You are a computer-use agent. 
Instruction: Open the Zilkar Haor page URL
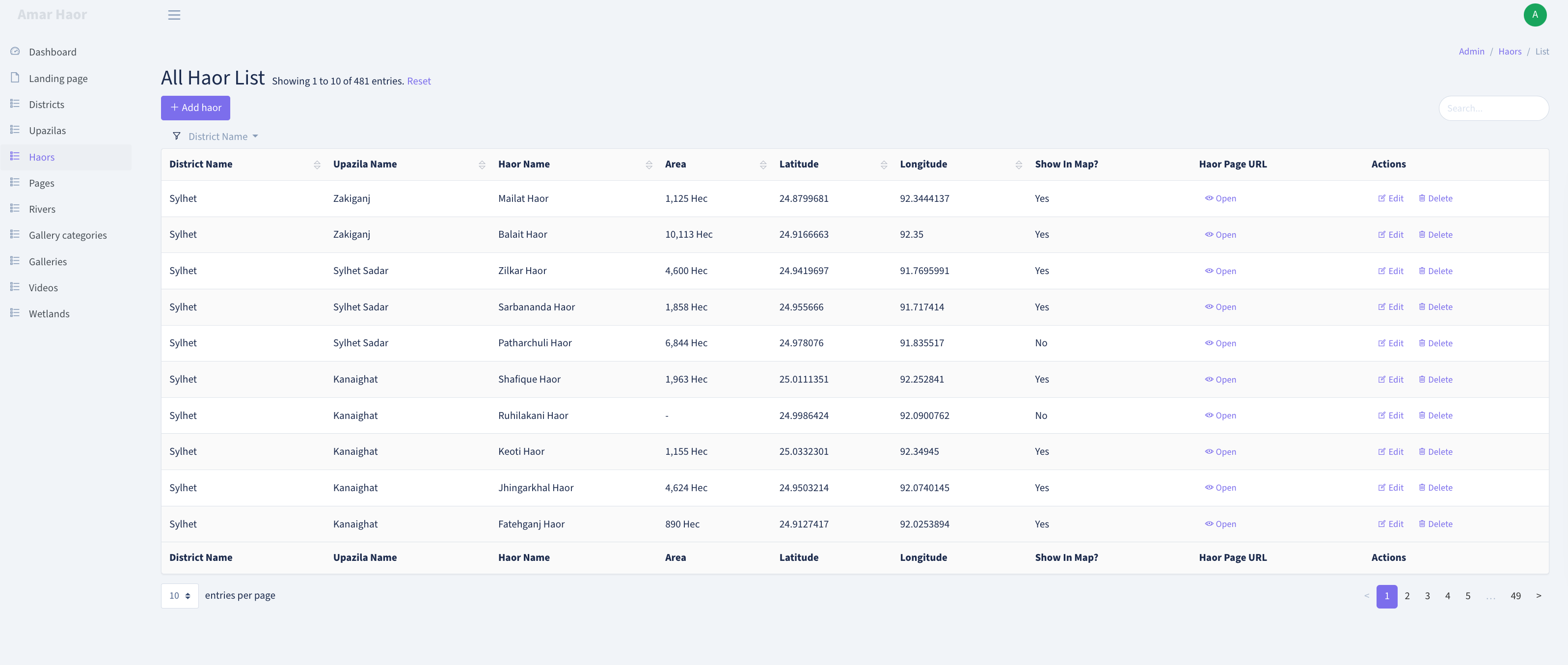1220,271
